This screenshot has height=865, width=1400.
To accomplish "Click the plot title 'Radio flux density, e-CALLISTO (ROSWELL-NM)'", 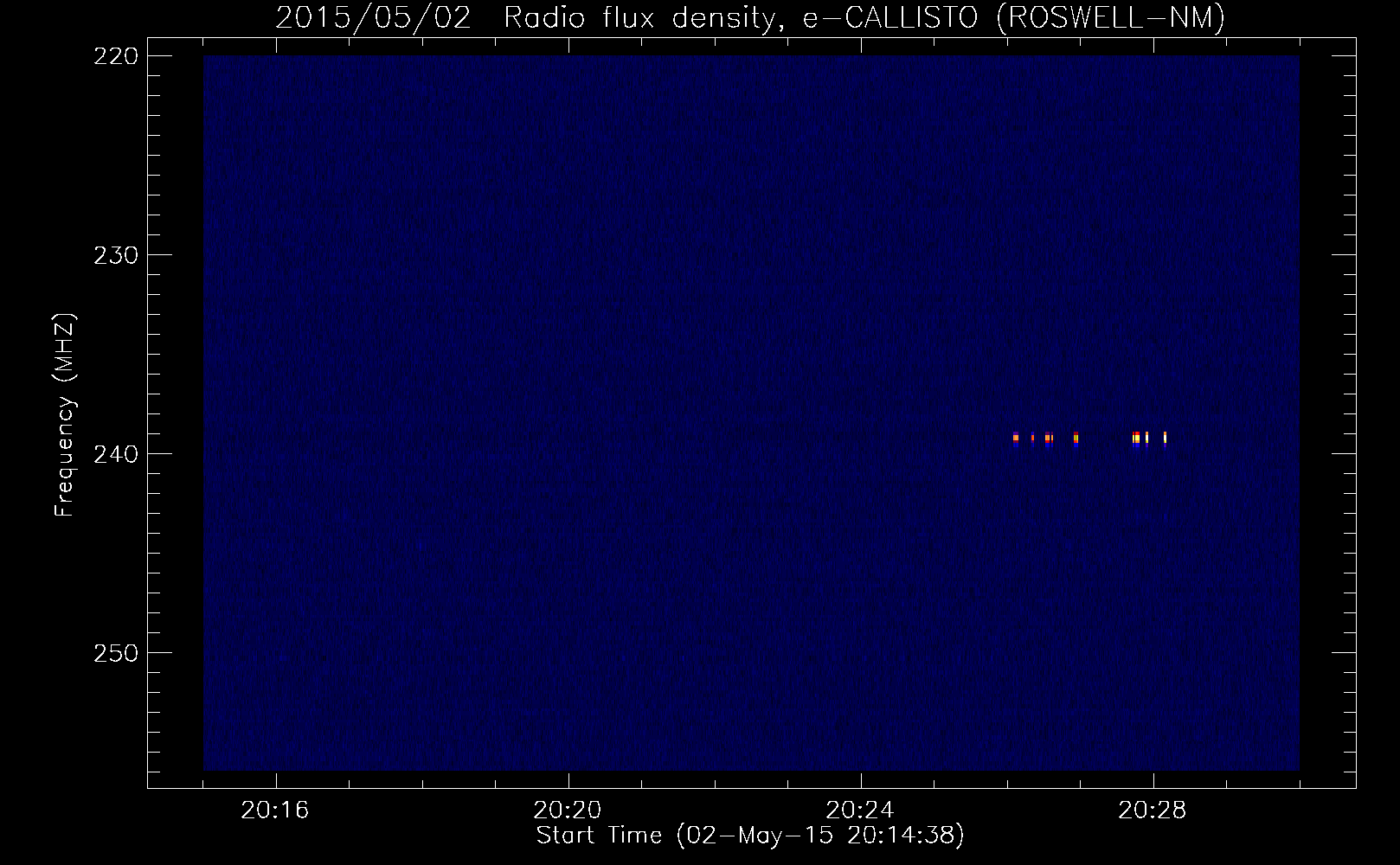I will point(864,18).
